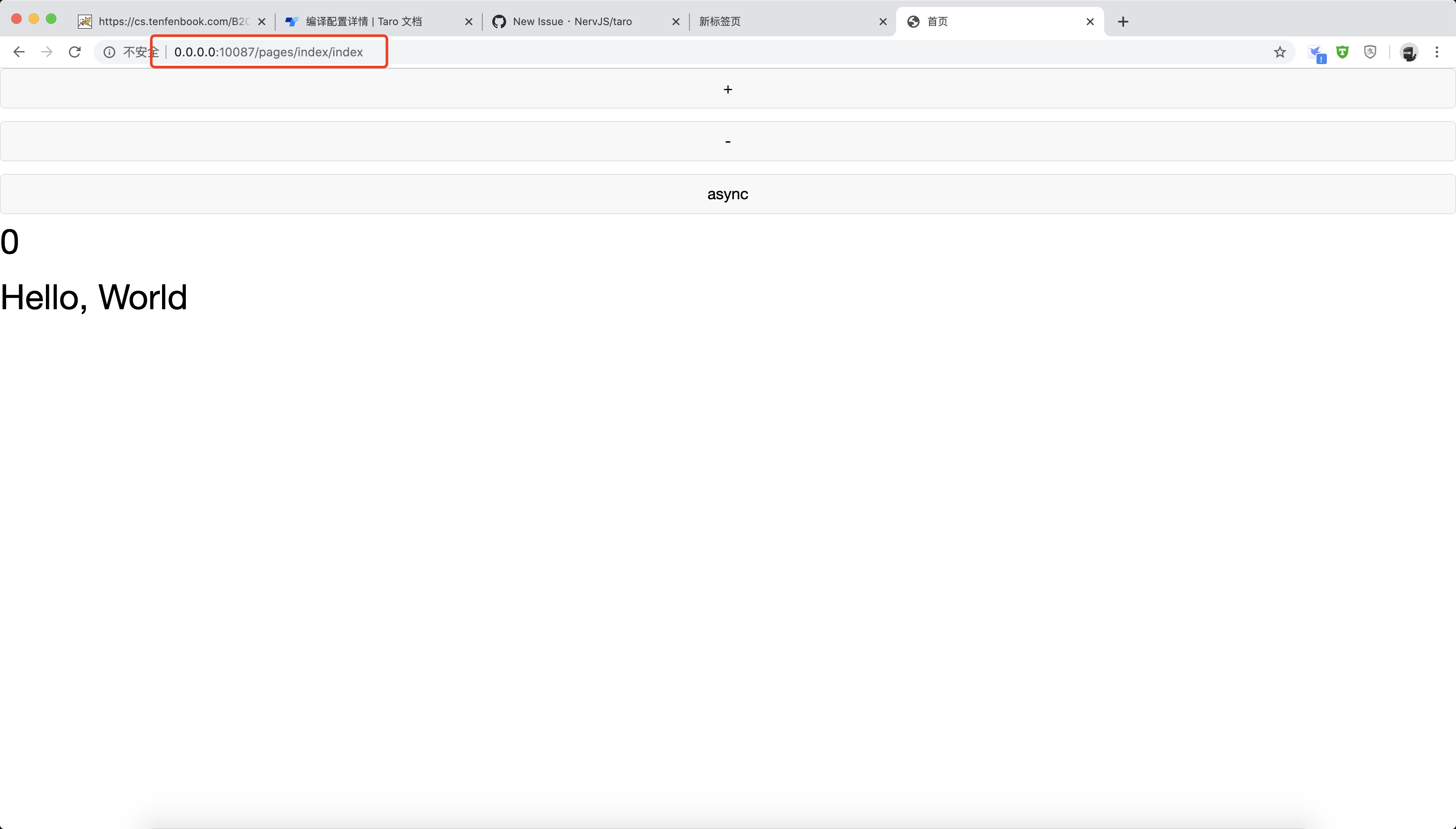Screen dimensions: 1456x829
Task: Click the forward navigation arrow
Action: pyautogui.click(x=47, y=52)
